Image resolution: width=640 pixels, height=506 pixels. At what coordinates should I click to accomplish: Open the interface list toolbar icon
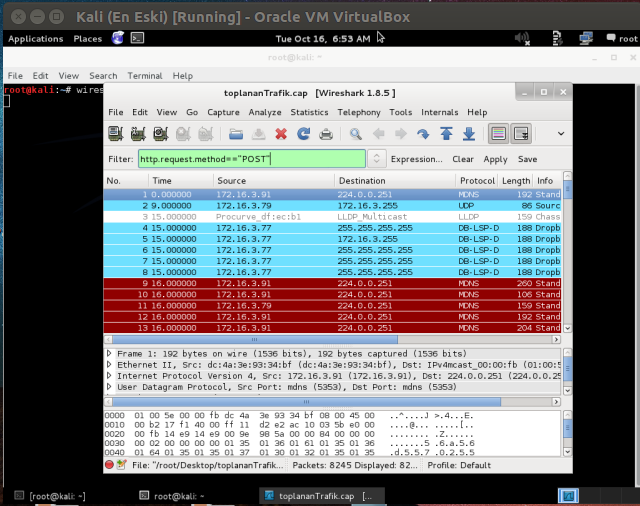116,134
